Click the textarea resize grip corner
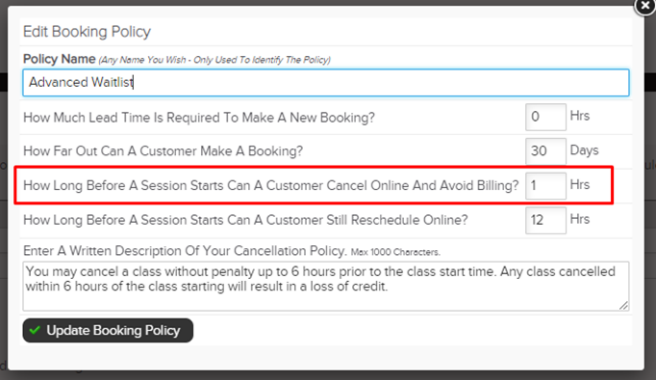The height and width of the screenshot is (380, 656). [x=623, y=306]
